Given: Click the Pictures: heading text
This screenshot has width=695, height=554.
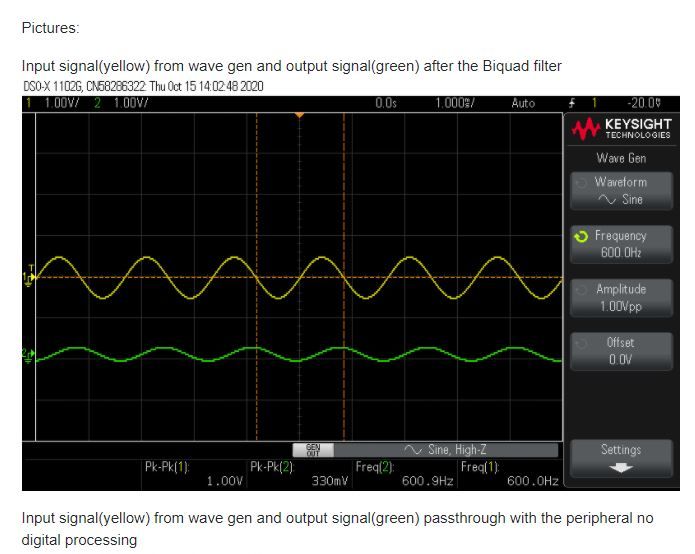Looking at the screenshot, I should [x=51, y=28].
